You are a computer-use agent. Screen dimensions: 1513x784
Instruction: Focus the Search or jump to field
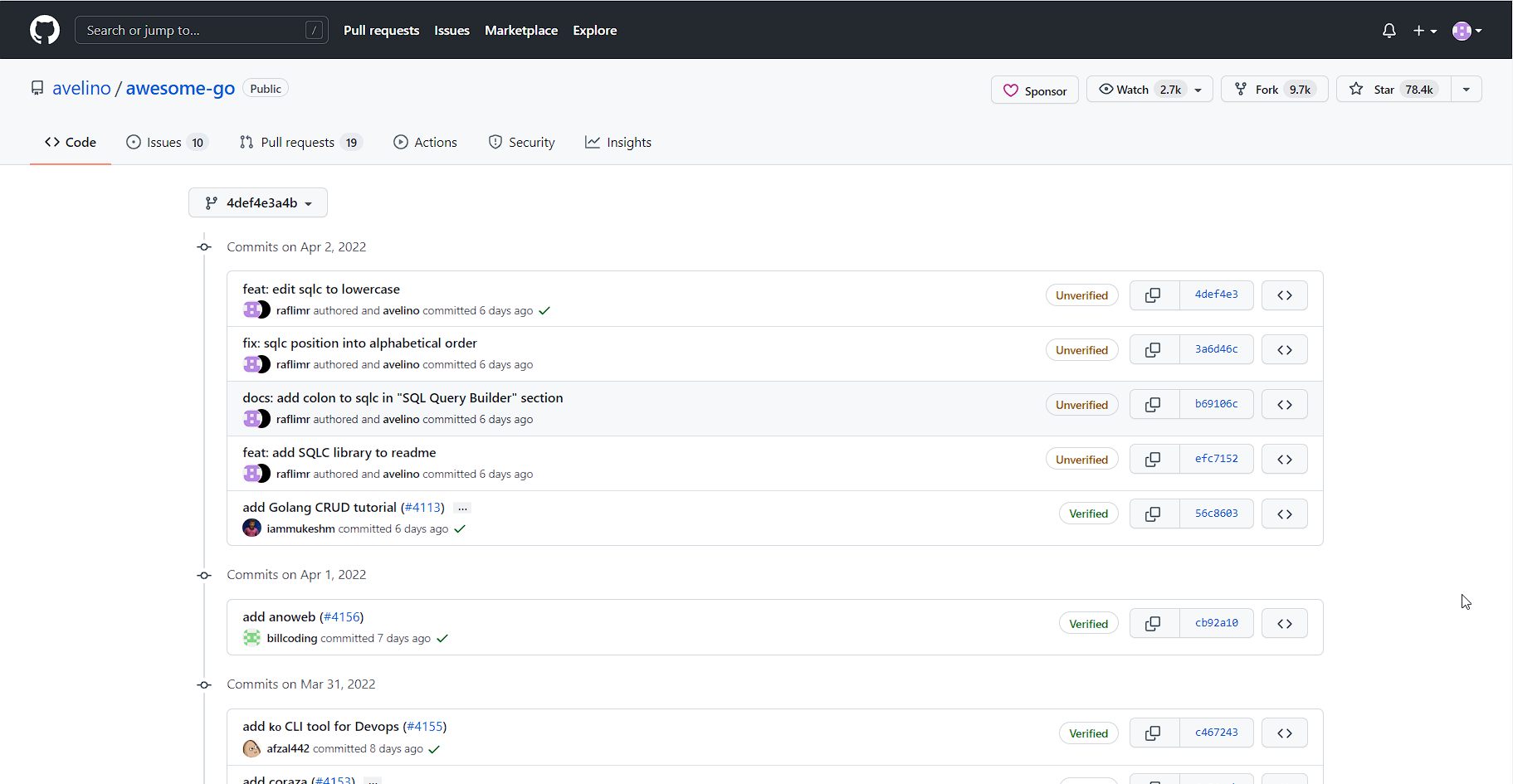202,31
